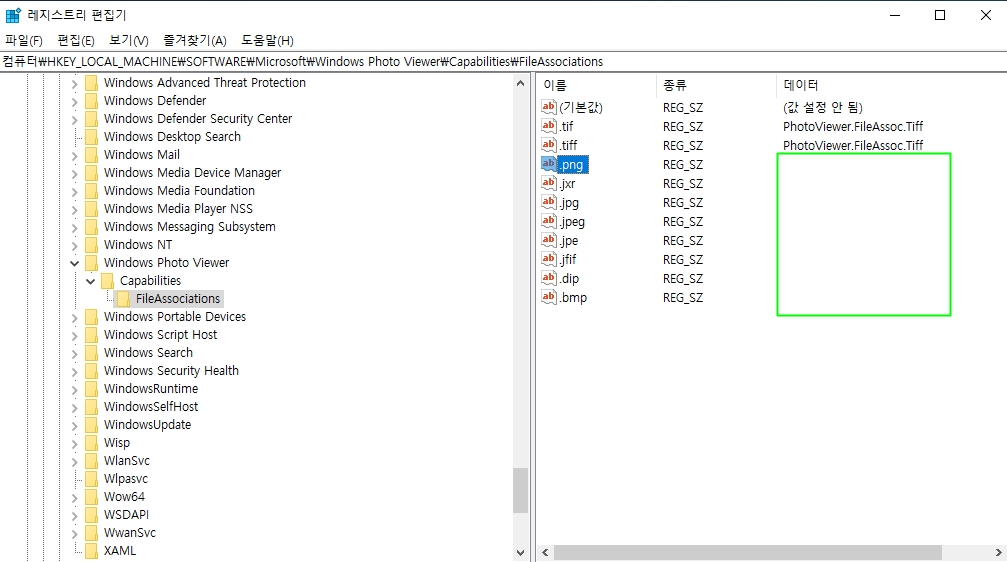Click the Windows Defender folder icon
Image resolution: width=1007 pixels, height=562 pixels.
[91, 101]
